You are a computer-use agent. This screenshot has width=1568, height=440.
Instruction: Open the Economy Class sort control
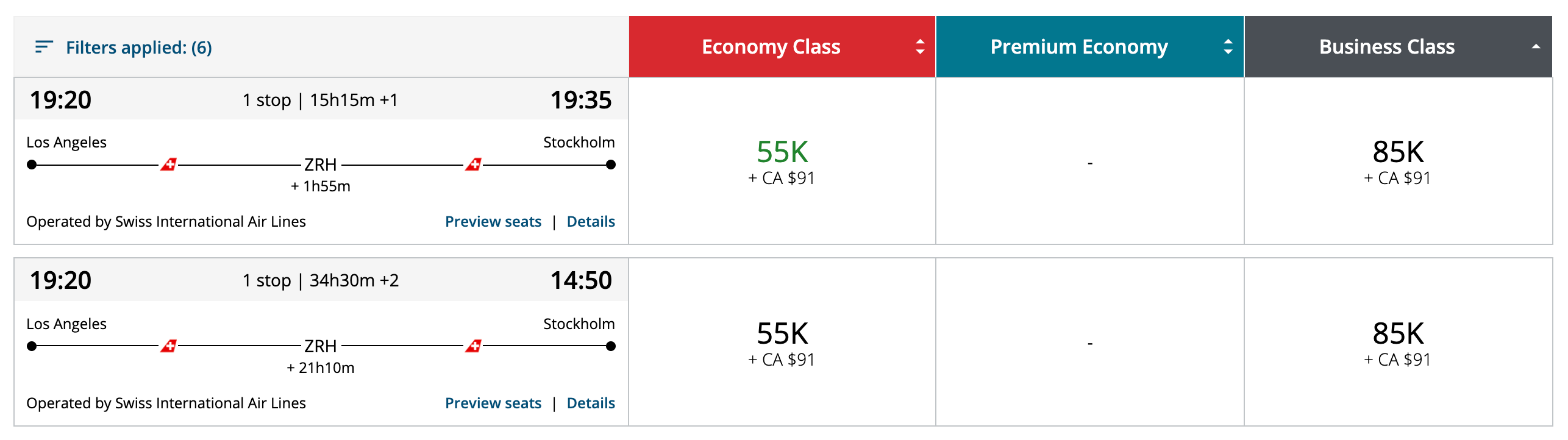919,47
